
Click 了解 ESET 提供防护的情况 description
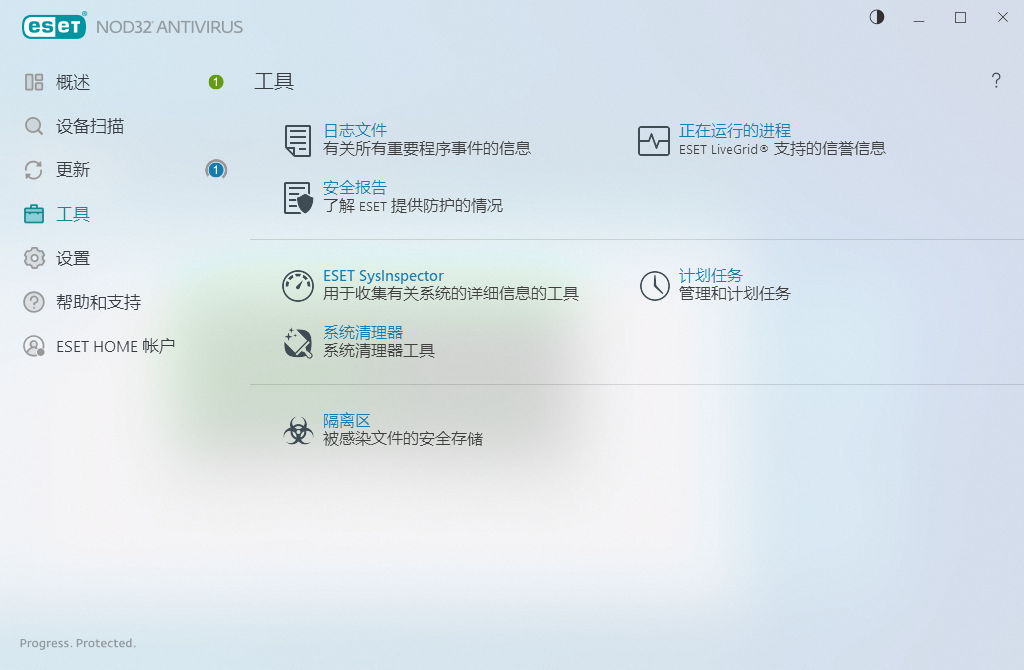pos(413,206)
